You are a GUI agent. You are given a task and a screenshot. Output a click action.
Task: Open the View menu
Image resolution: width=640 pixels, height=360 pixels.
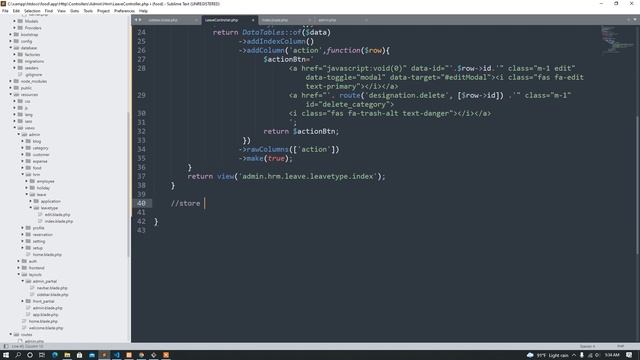click(x=61, y=11)
